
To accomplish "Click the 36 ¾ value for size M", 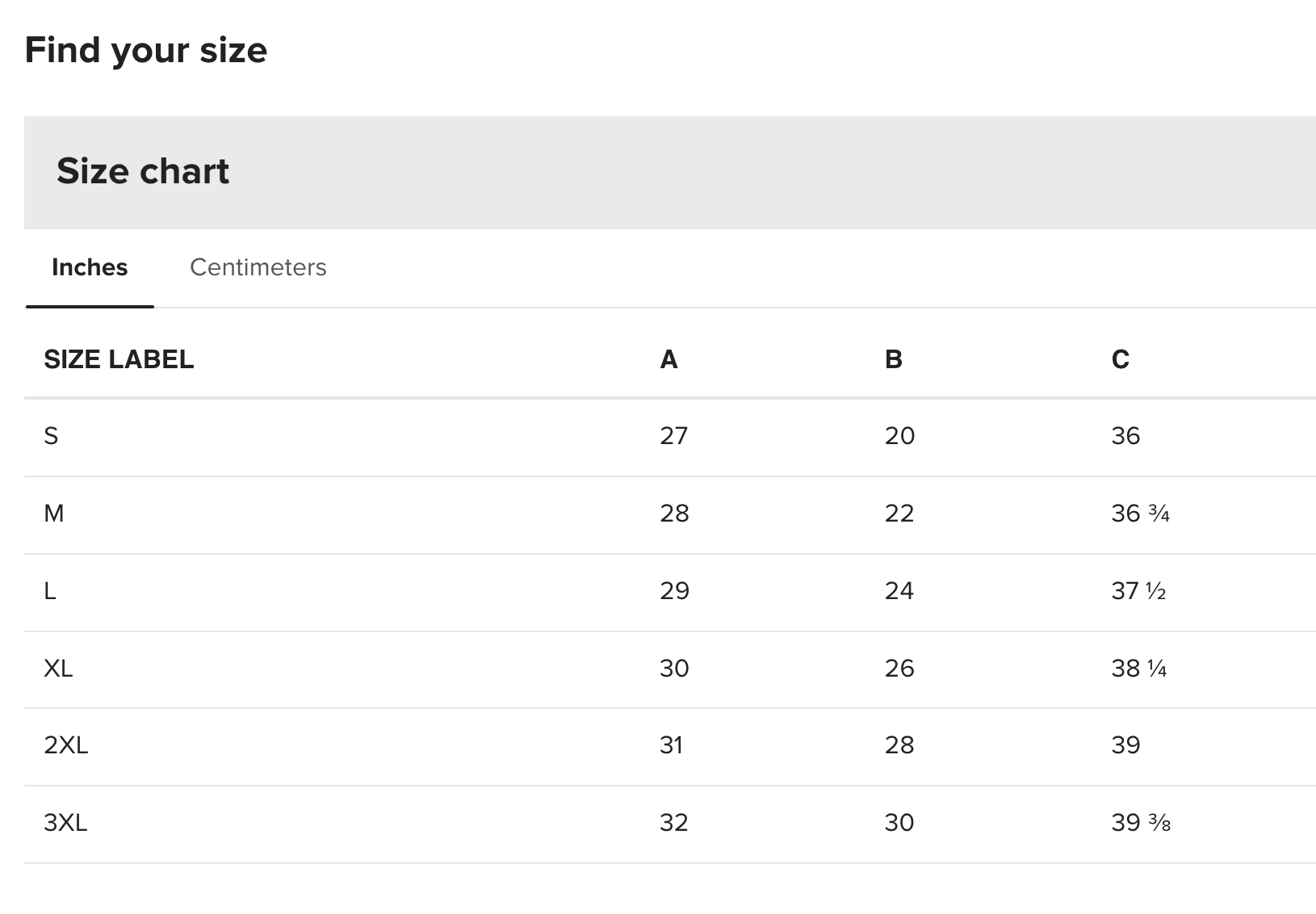I will tap(1140, 514).
